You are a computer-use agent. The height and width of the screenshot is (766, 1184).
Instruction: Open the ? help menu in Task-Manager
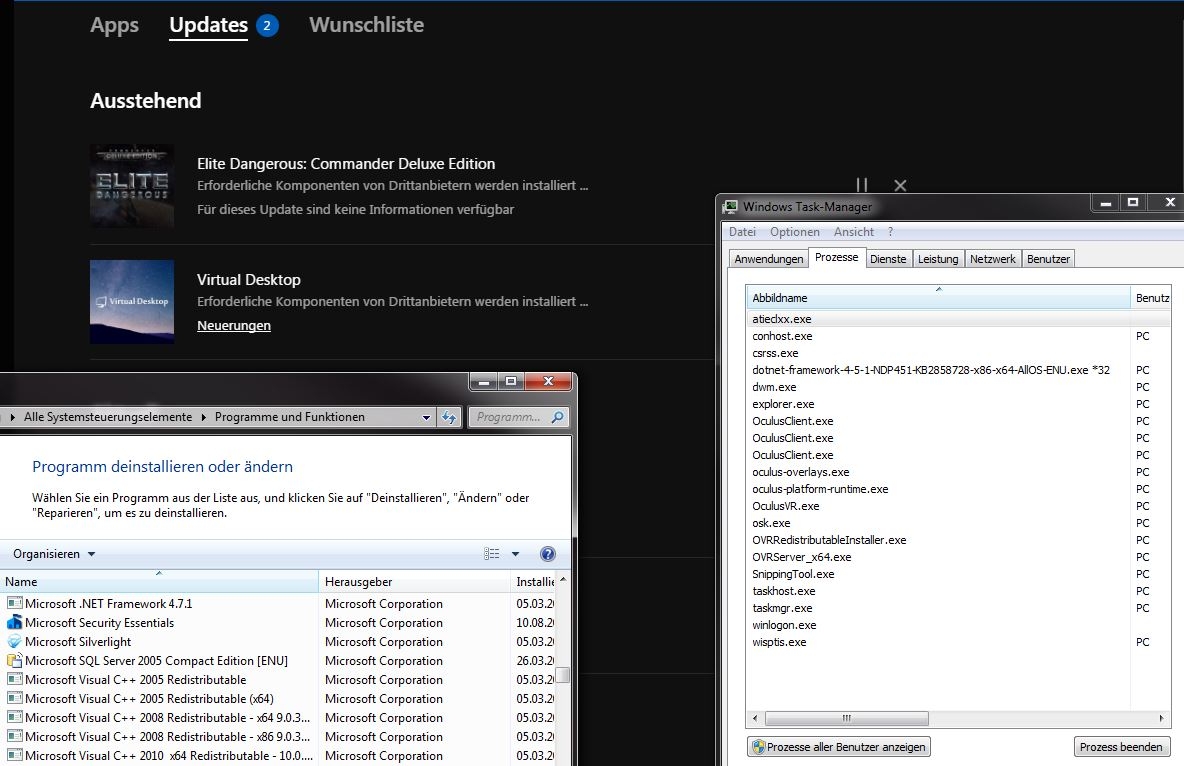[x=890, y=232]
